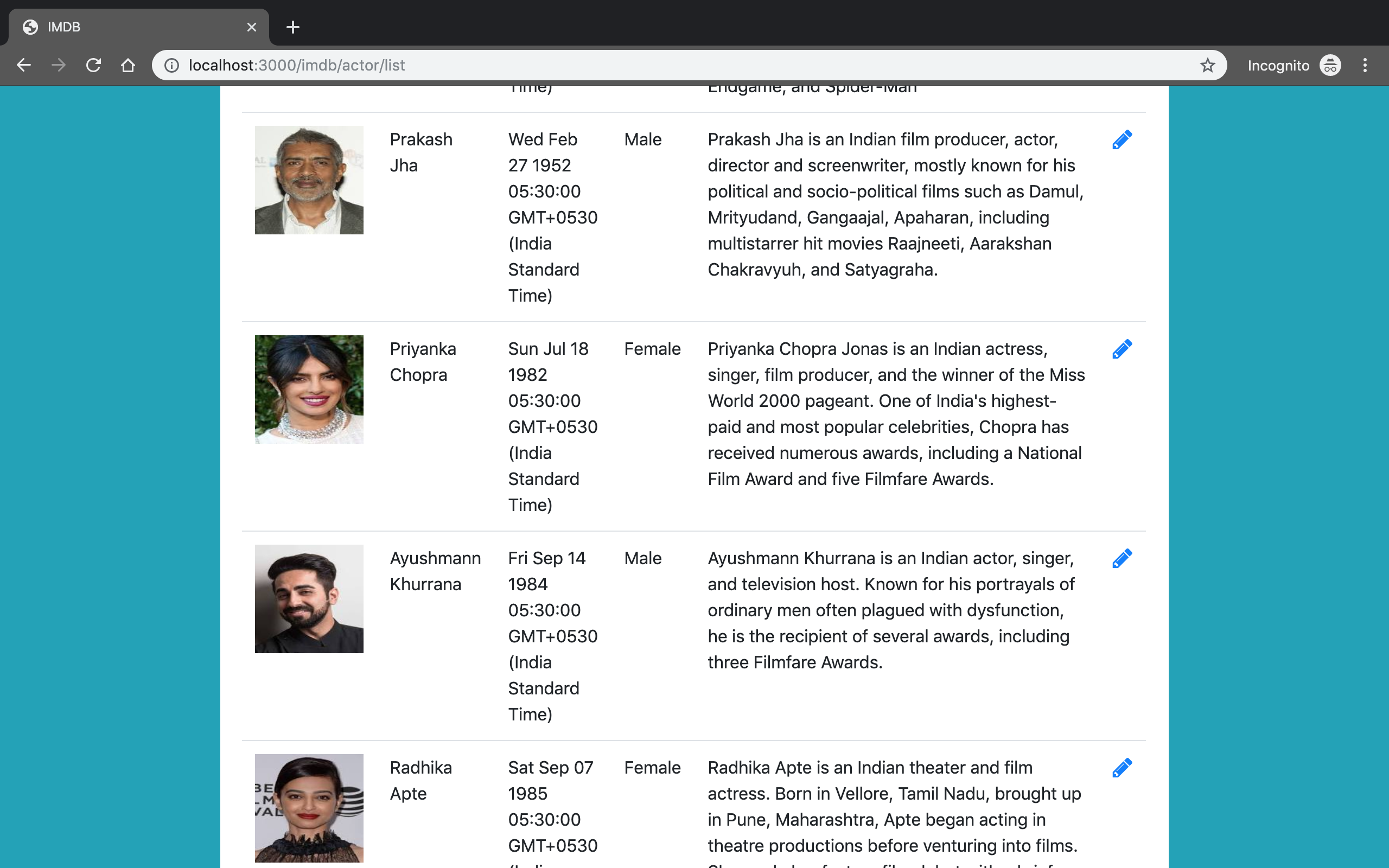Viewport: 1389px width, 868px height.
Task: Open a new browser tab
Action: click(293, 27)
